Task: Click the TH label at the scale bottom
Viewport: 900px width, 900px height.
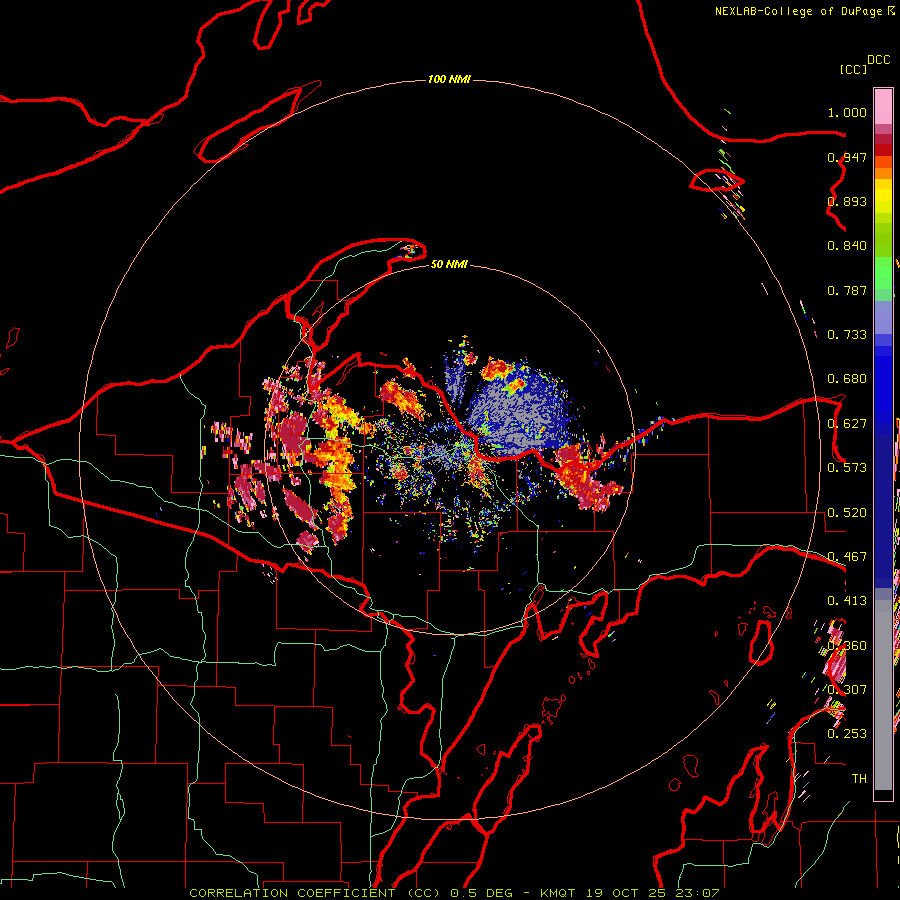Action: (x=859, y=779)
